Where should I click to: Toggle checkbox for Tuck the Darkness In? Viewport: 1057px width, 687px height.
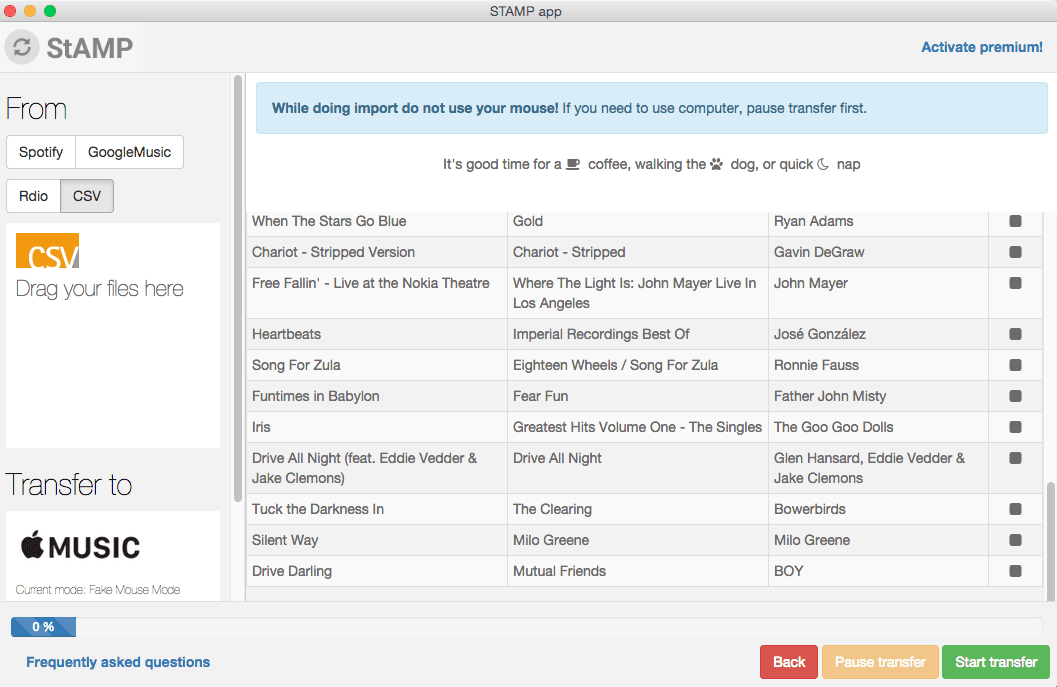[x=1015, y=510]
